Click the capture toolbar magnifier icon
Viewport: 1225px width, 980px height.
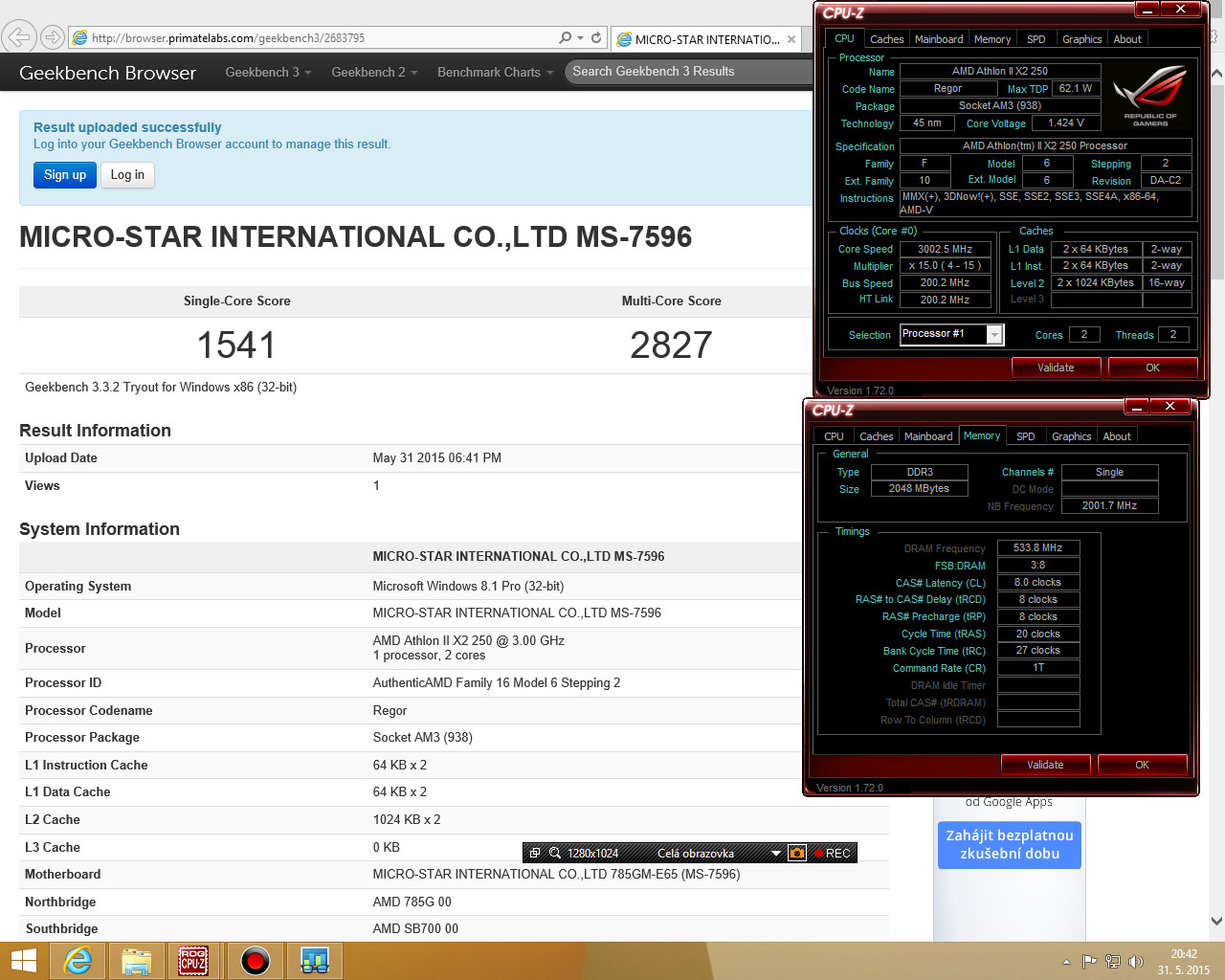[554, 853]
